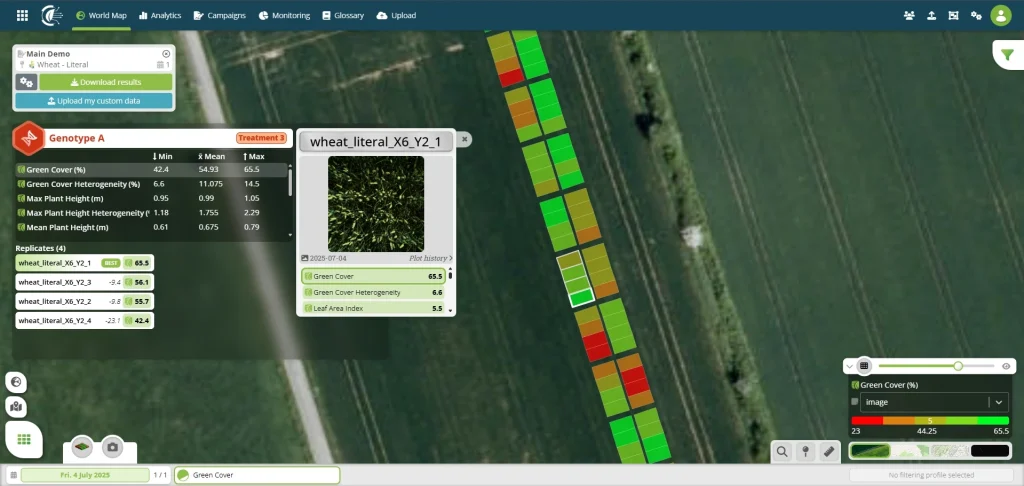Click the image date 2025-07-04 icon
Viewport: 1024px width, 486px height.
(305, 258)
